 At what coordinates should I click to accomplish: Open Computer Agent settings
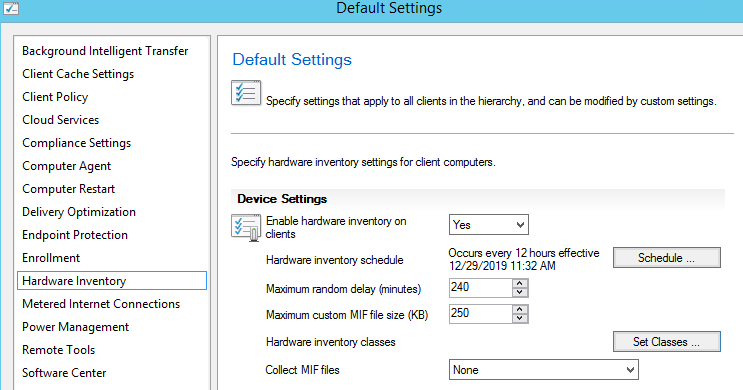66,166
